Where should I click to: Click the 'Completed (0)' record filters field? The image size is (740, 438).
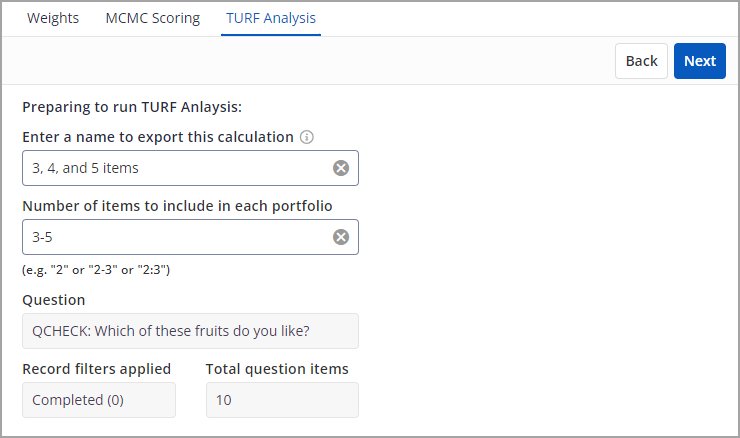[99, 400]
